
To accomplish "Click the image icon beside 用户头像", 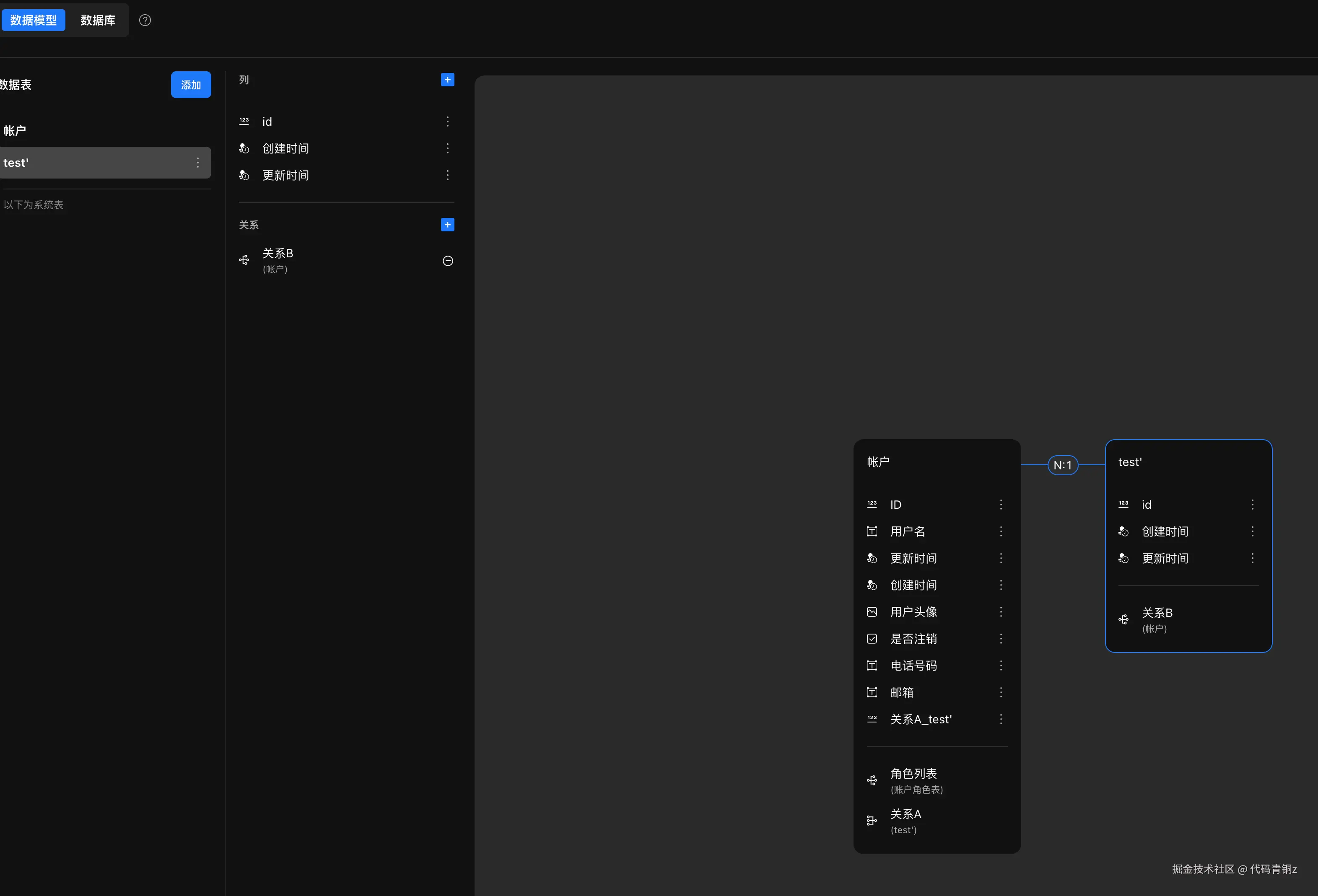I will [x=872, y=612].
